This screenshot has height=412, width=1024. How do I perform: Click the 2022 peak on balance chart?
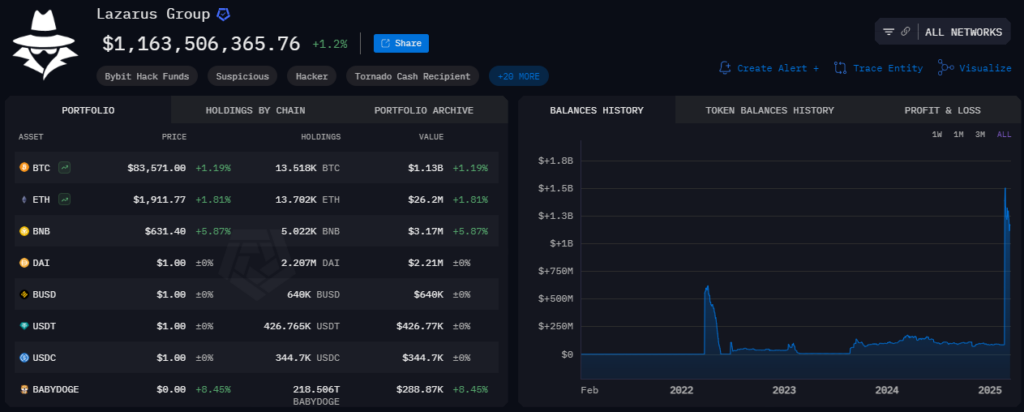point(707,287)
